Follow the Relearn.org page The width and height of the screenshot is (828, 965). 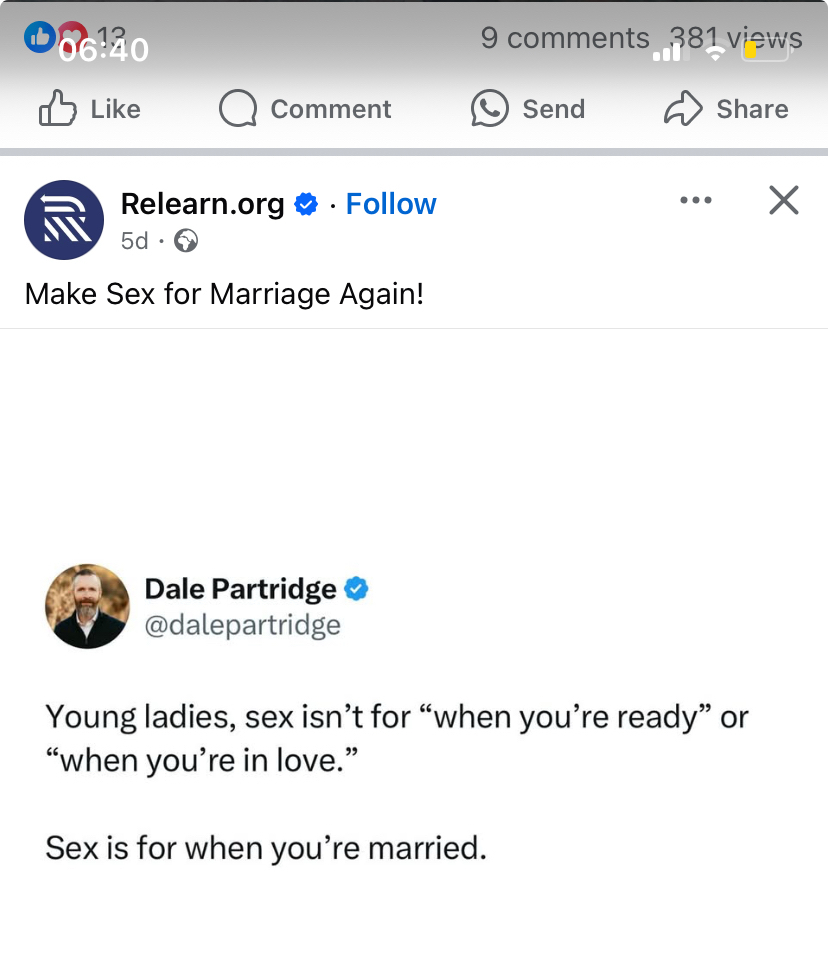pyautogui.click(x=391, y=204)
